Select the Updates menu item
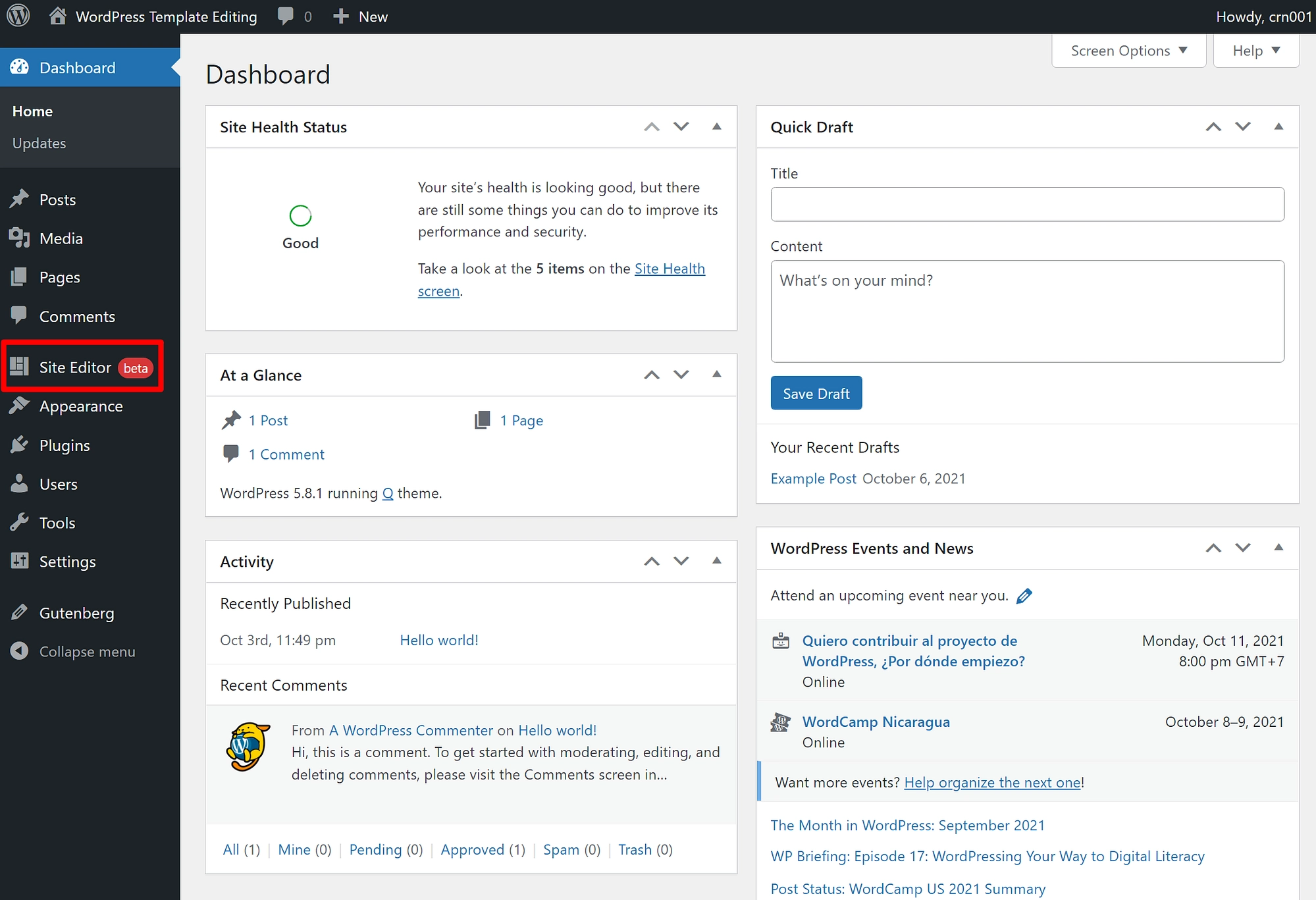Screen dimensions: 1316x900 [40, 143]
